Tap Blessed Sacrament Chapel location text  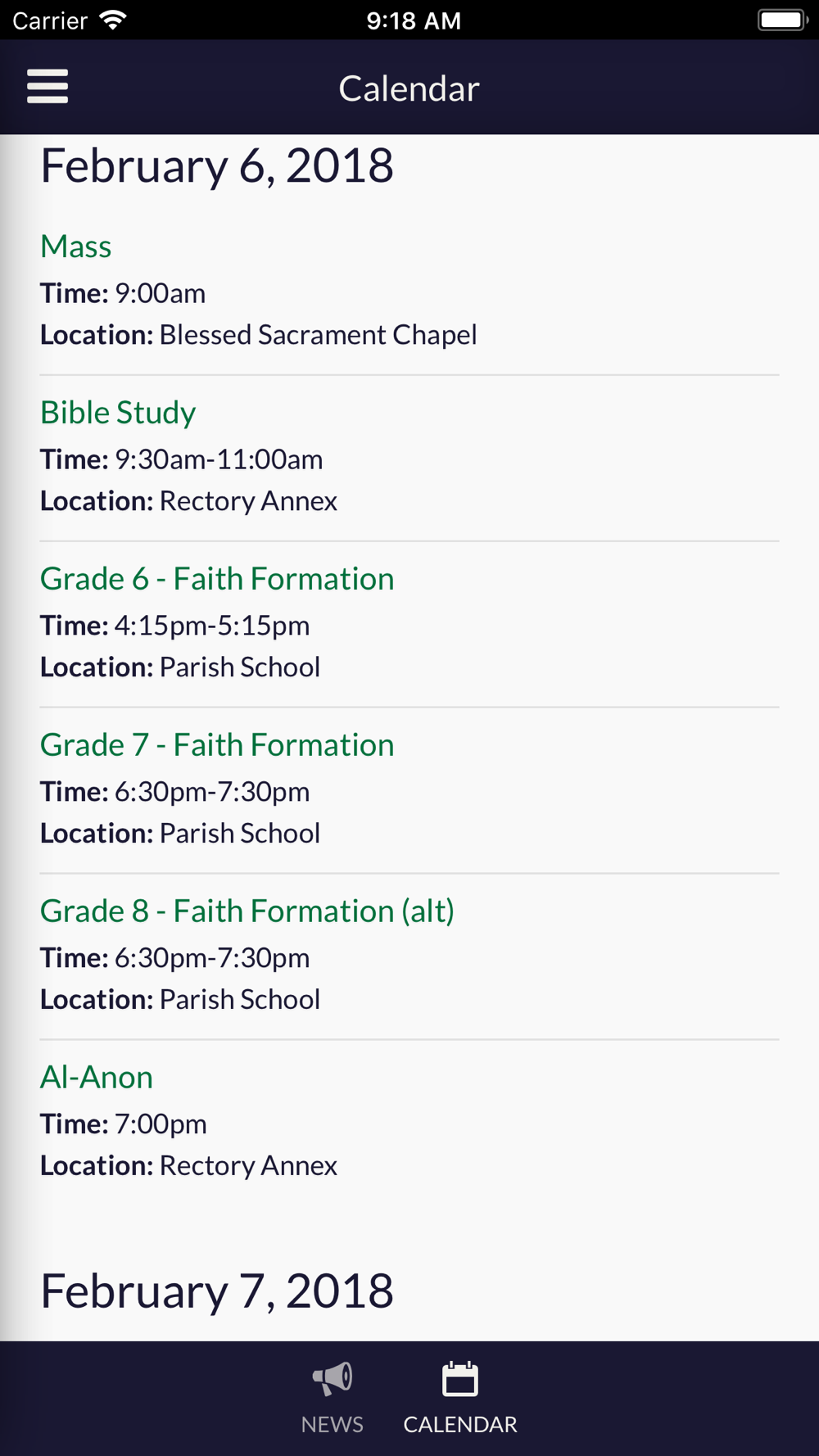318,335
